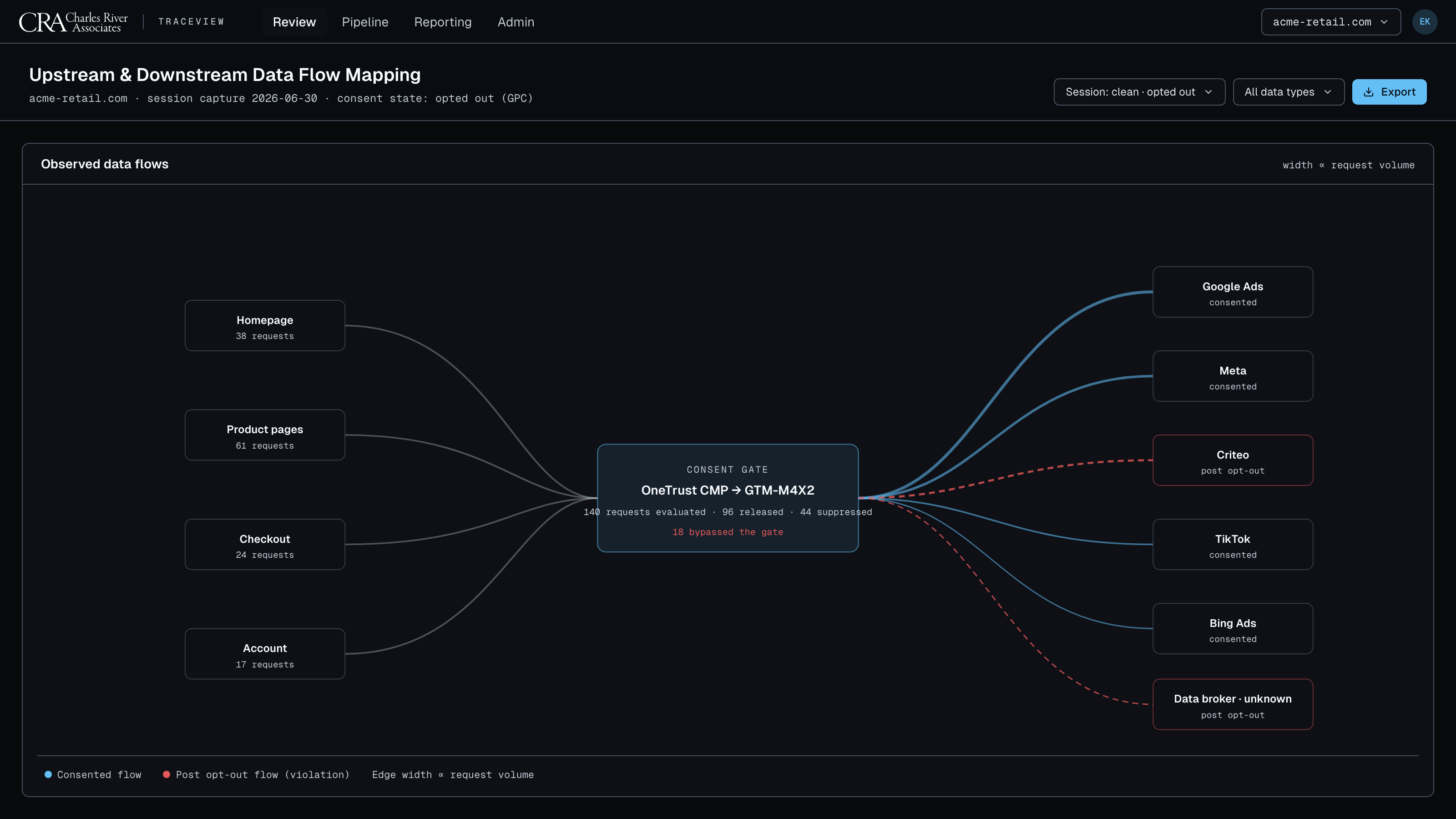Click 'consented' label under Google Ads
This screenshot has height=819, width=1456.
pos(1233,303)
